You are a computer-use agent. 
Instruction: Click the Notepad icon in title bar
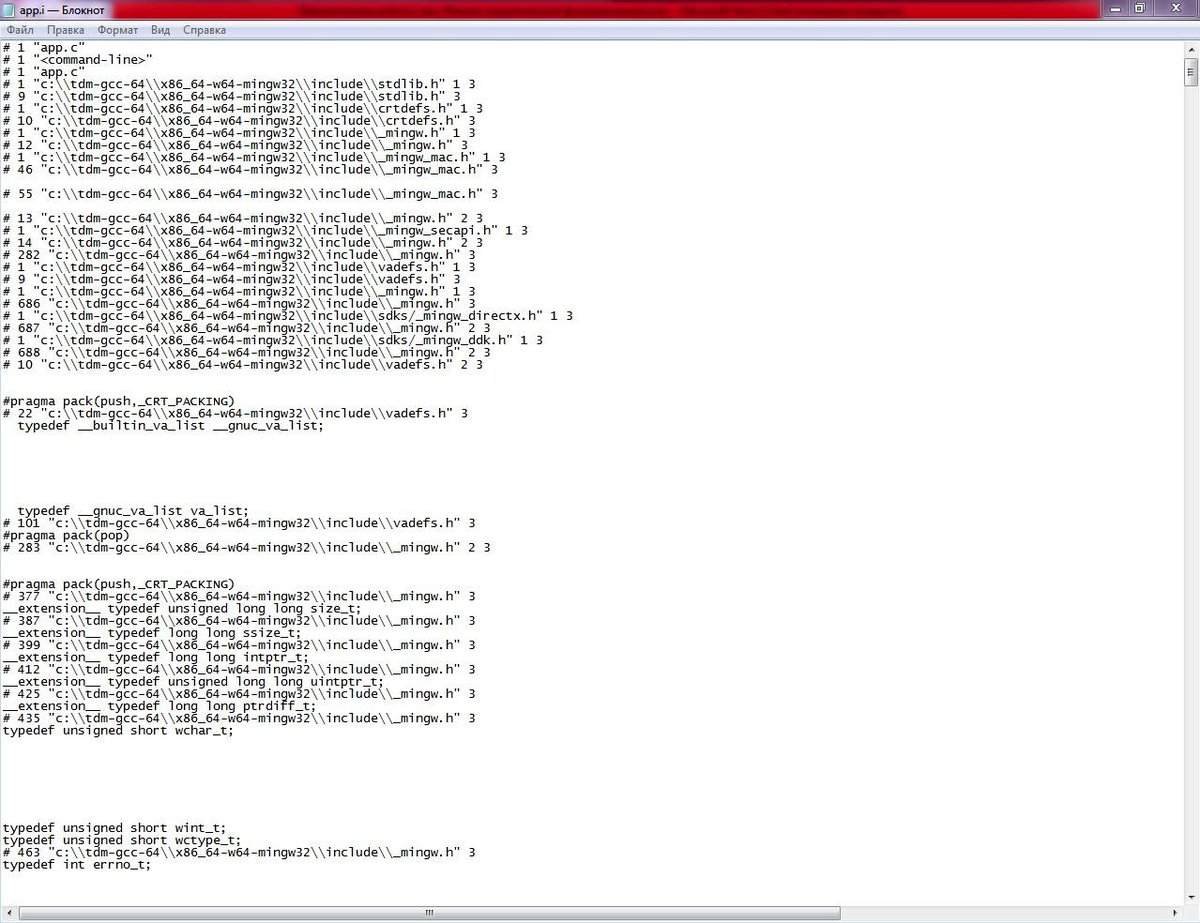point(10,9)
